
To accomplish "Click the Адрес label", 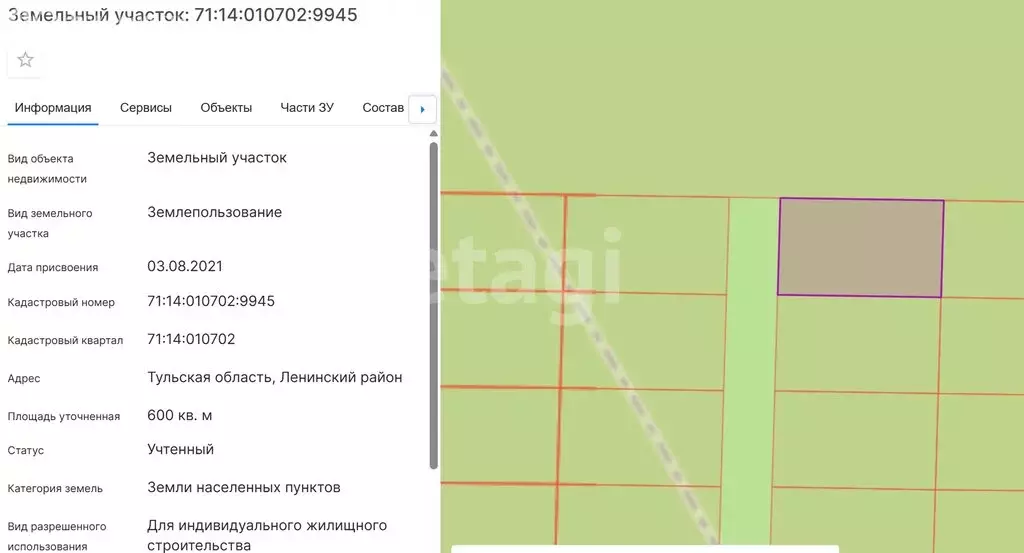I will pyautogui.click(x=24, y=379).
